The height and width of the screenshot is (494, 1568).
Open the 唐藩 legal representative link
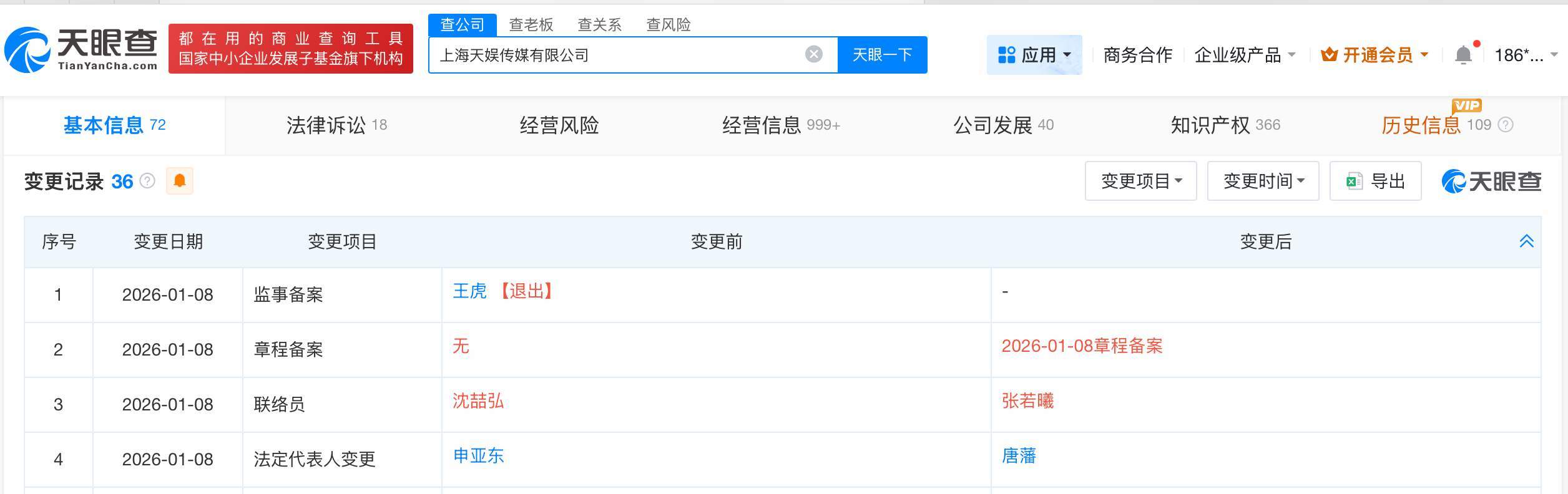tap(1019, 456)
